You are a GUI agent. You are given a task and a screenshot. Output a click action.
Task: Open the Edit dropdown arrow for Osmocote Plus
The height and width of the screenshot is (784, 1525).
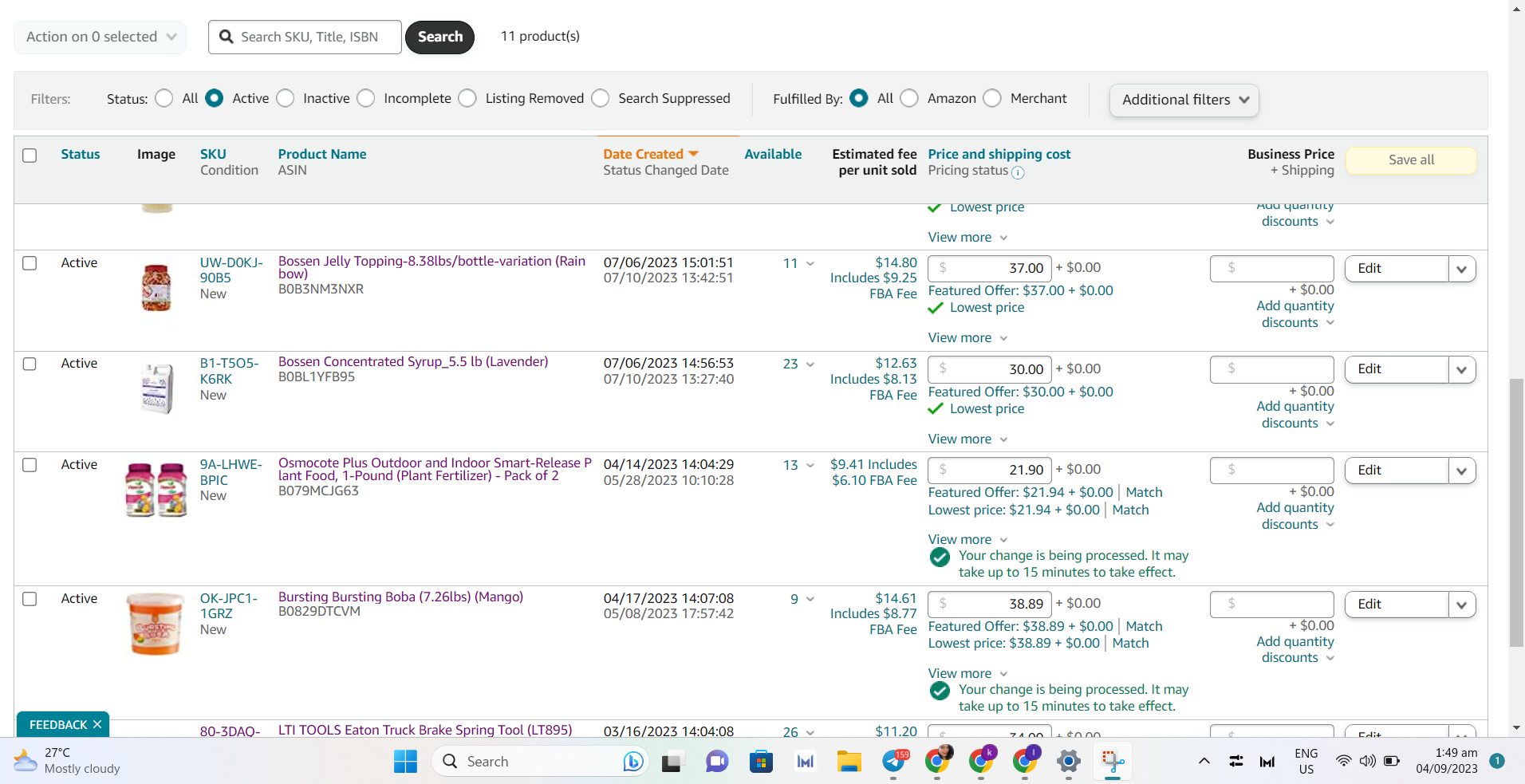(x=1462, y=471)
